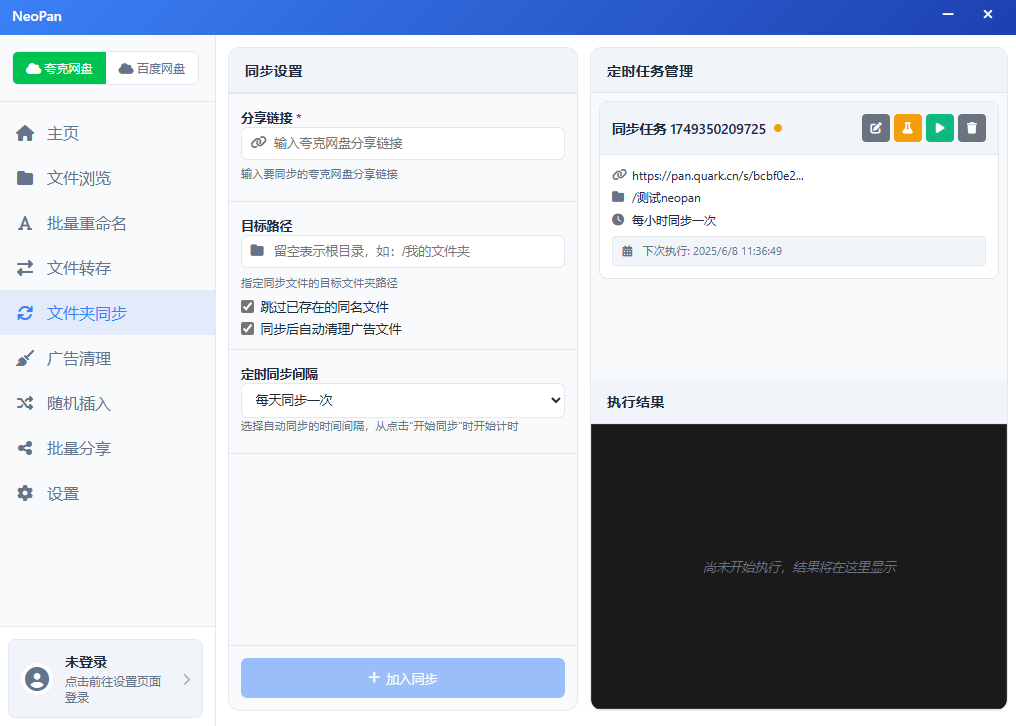Click 未登录 account card
This screenshot has width=1016, height=726.
(x=106, y=679)
